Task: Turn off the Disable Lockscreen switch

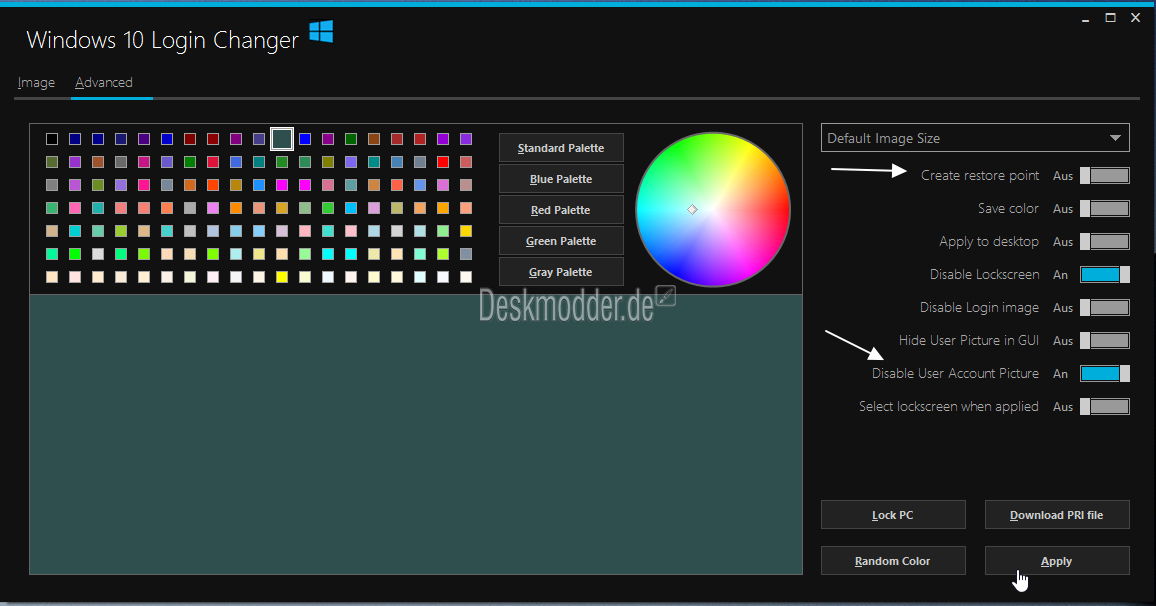Action: (1104, 274)
